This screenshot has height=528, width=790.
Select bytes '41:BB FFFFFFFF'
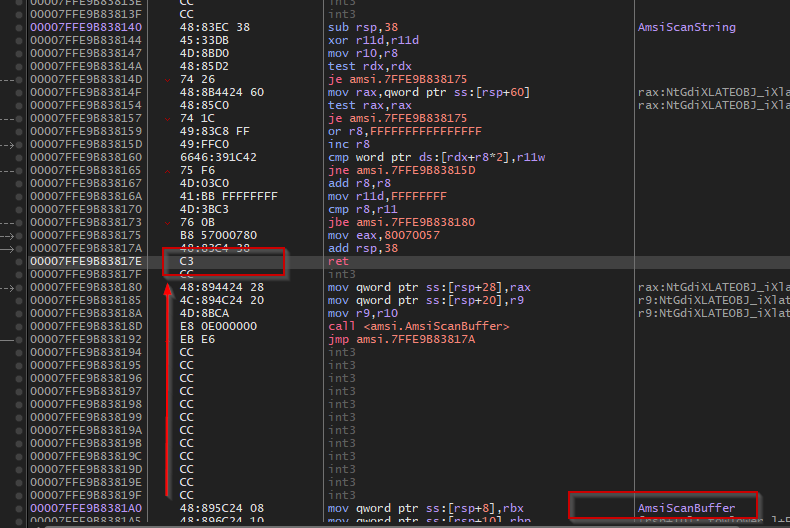tap(229, 196)
